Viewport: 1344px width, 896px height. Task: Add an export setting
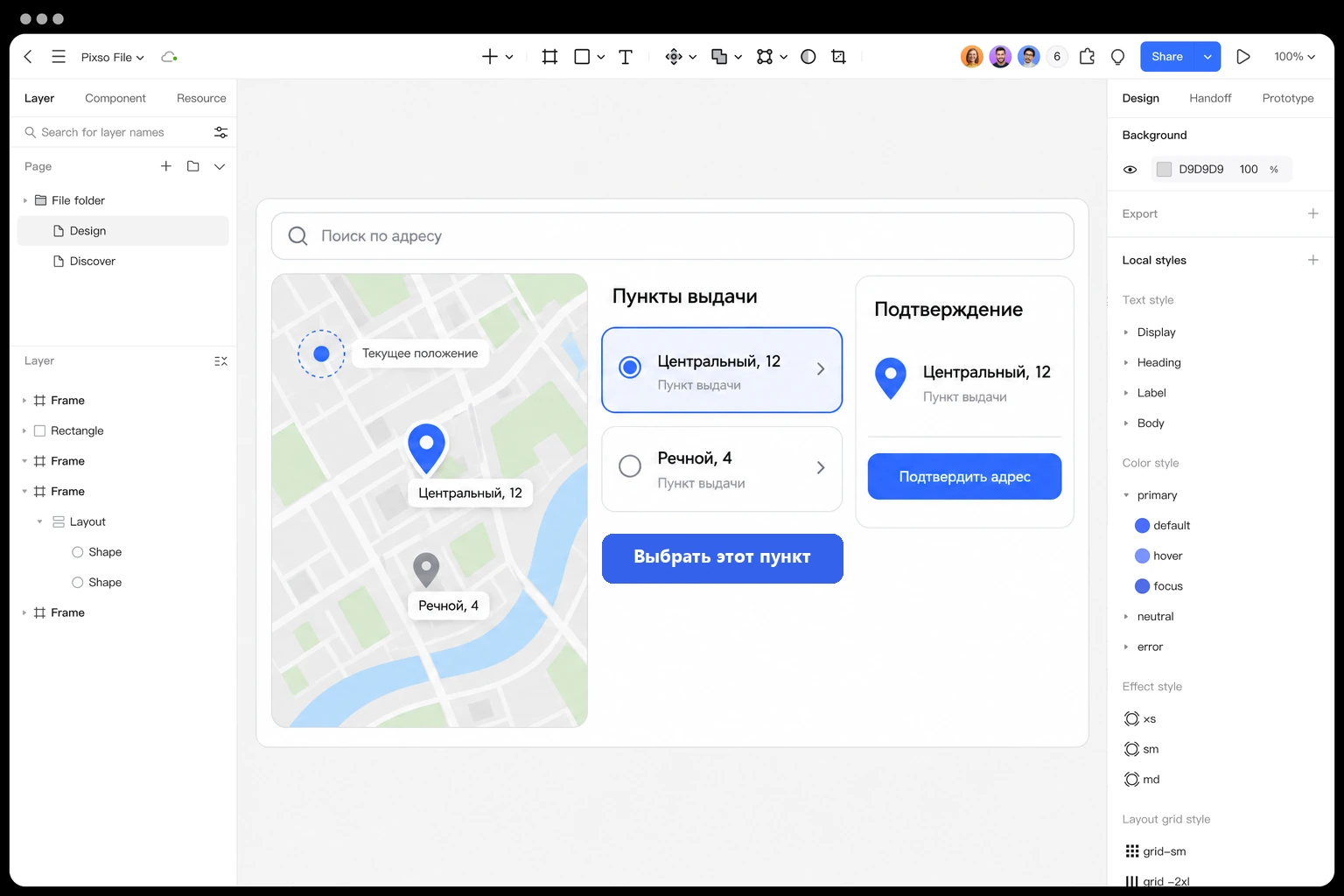tap(1312, 213)
